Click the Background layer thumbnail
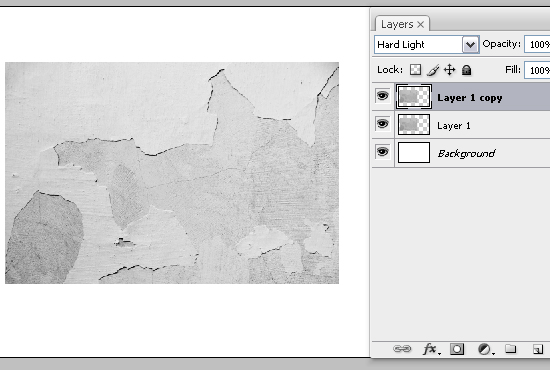 (414, 153)
